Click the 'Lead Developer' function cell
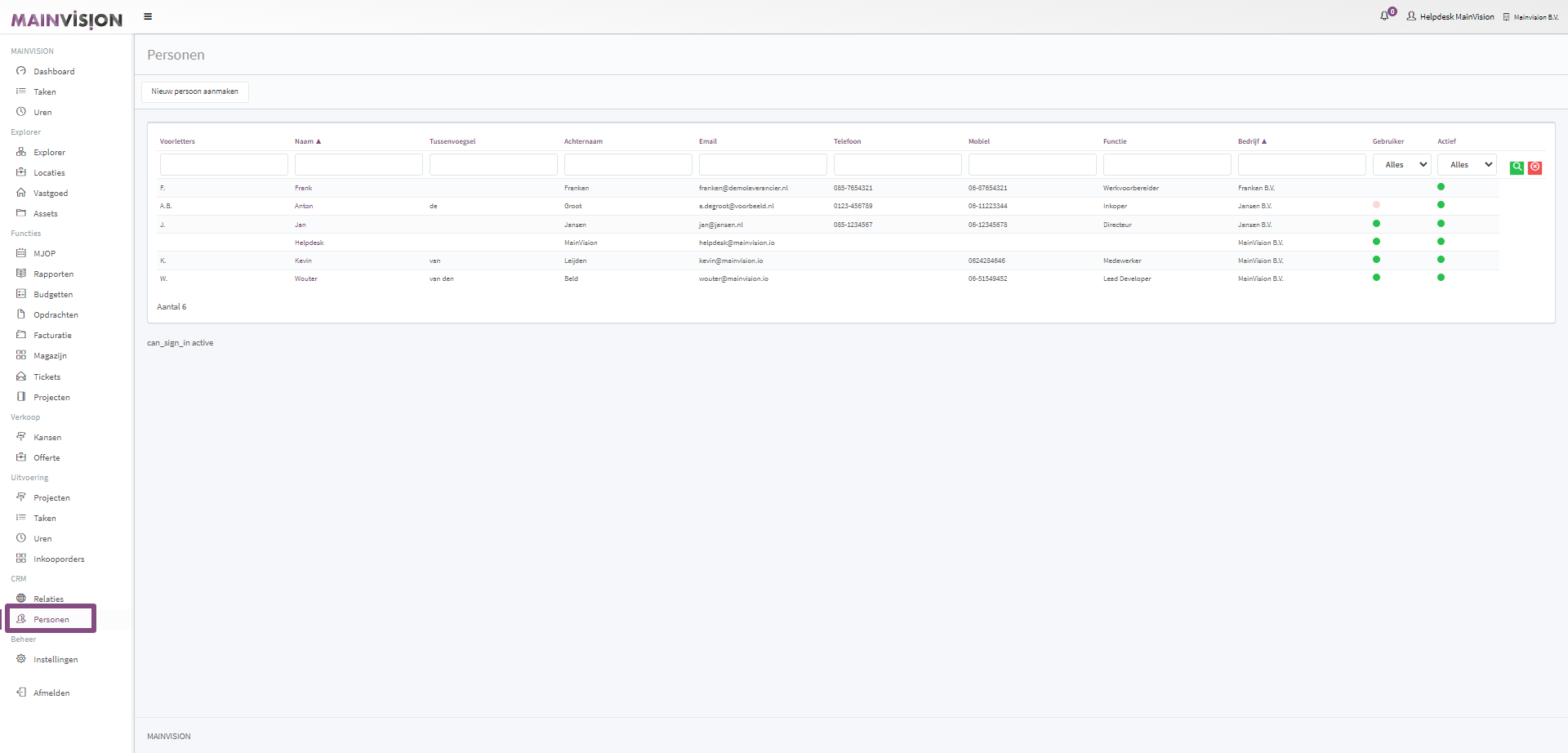The width and height of the screenshot is (1568, 753). click(x=1127, y=278)
